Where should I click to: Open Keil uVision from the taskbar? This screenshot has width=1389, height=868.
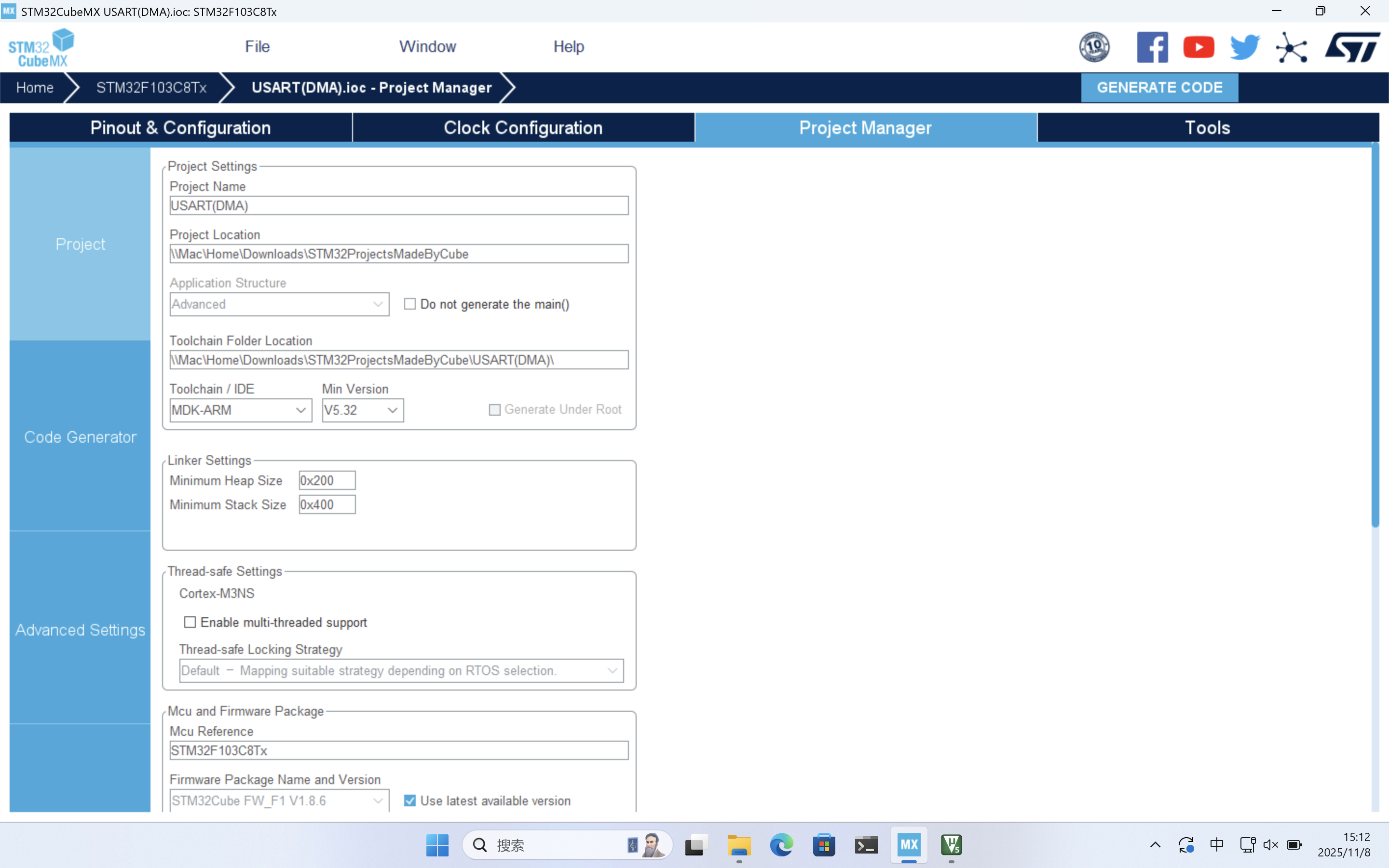[952, 845]
